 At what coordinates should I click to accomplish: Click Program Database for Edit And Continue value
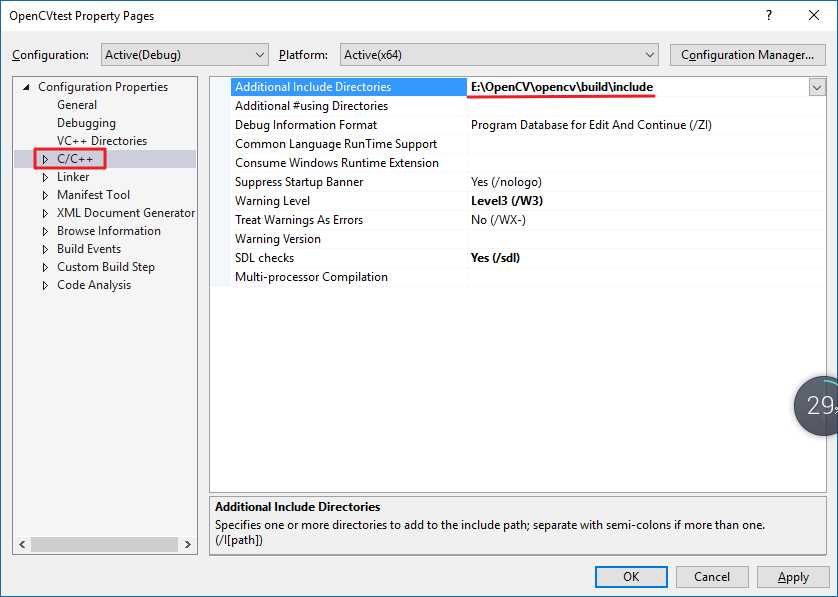coord(591,125)
